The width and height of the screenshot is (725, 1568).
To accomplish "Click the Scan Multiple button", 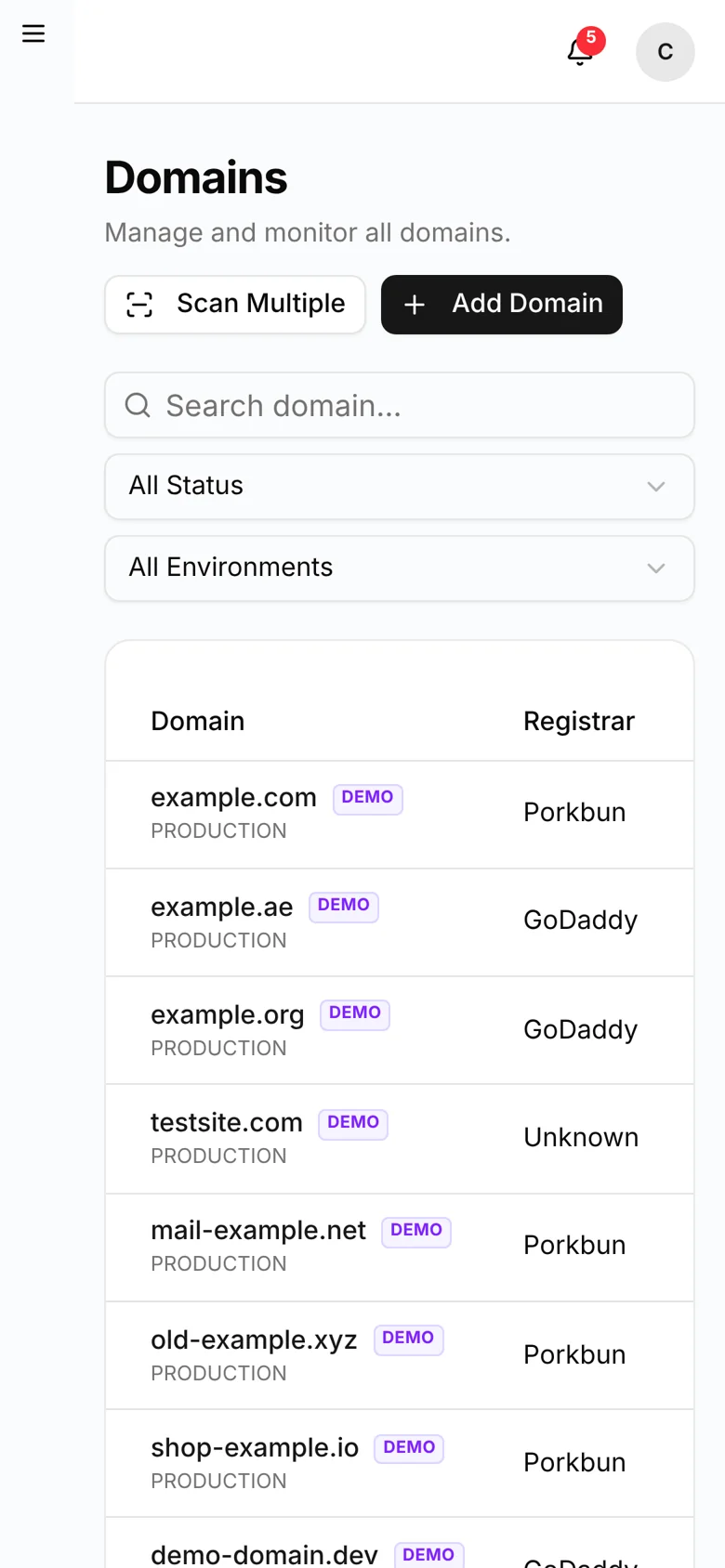I will (x=235, y=305).
